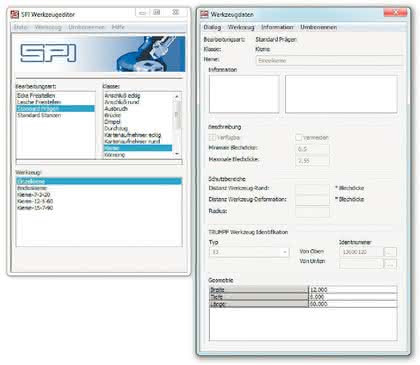Select 'Kartenaufnehmer rund' in Klasse list
The width and height of the screenshot is (420, 365).
(132, 141)
